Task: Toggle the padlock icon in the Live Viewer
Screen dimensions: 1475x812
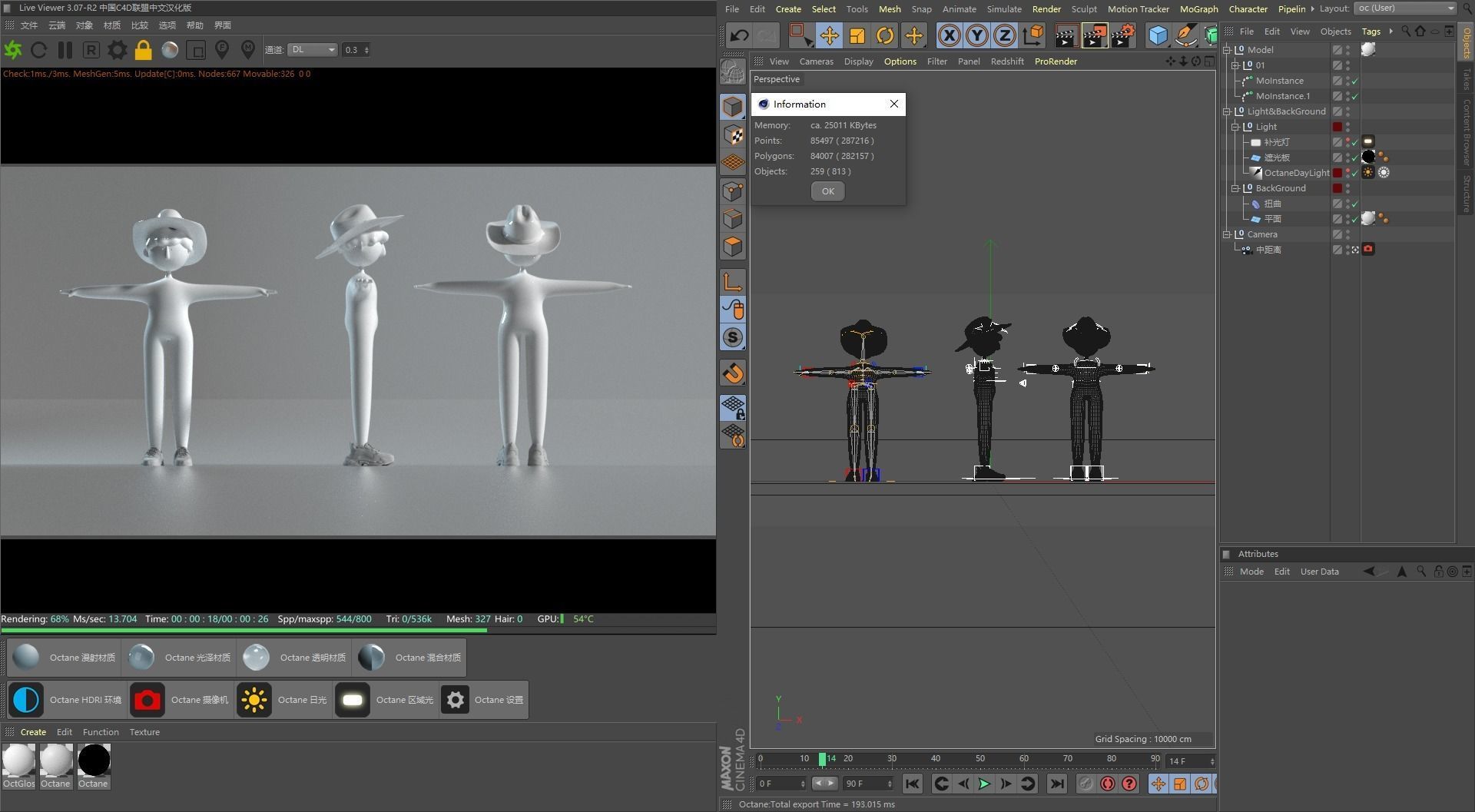Action: point(143,49)
